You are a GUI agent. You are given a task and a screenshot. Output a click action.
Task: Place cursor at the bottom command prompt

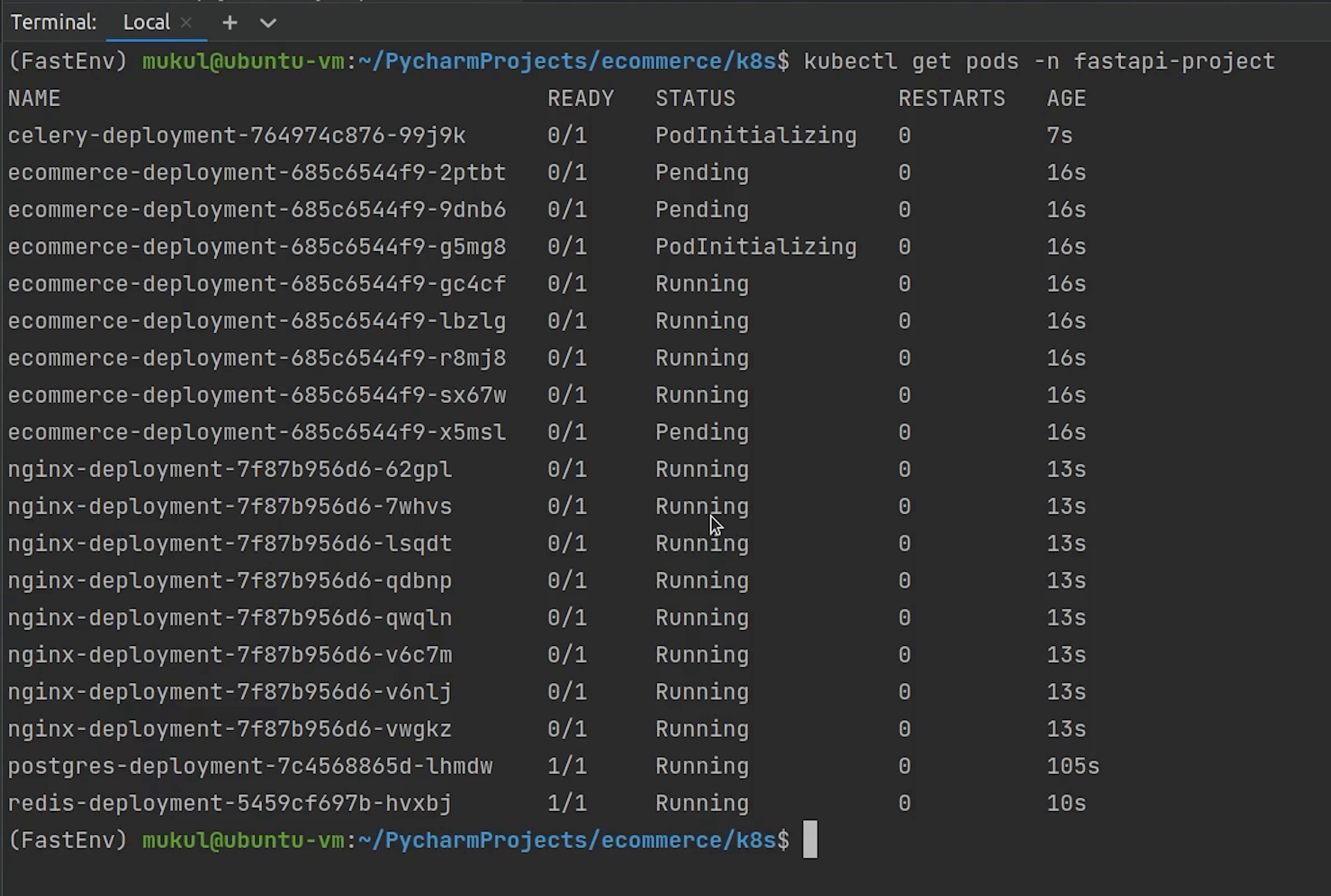810,840
